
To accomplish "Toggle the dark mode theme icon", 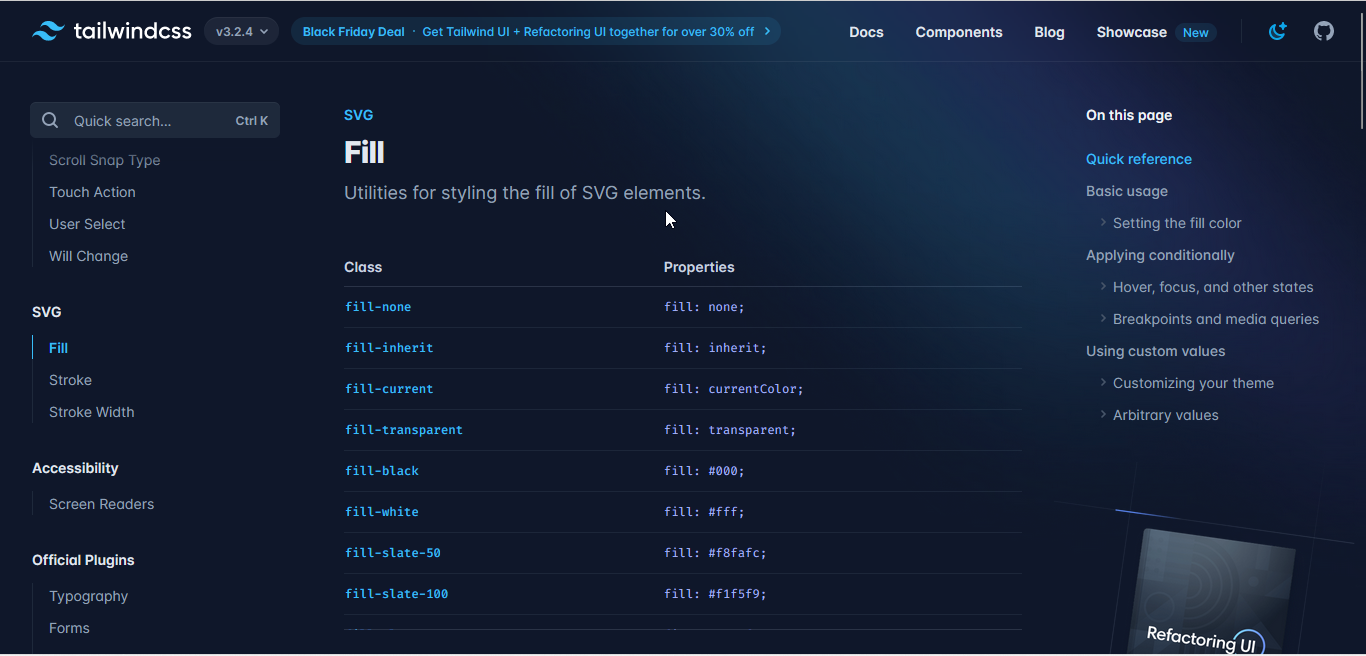I will (x=1277, y=31).
